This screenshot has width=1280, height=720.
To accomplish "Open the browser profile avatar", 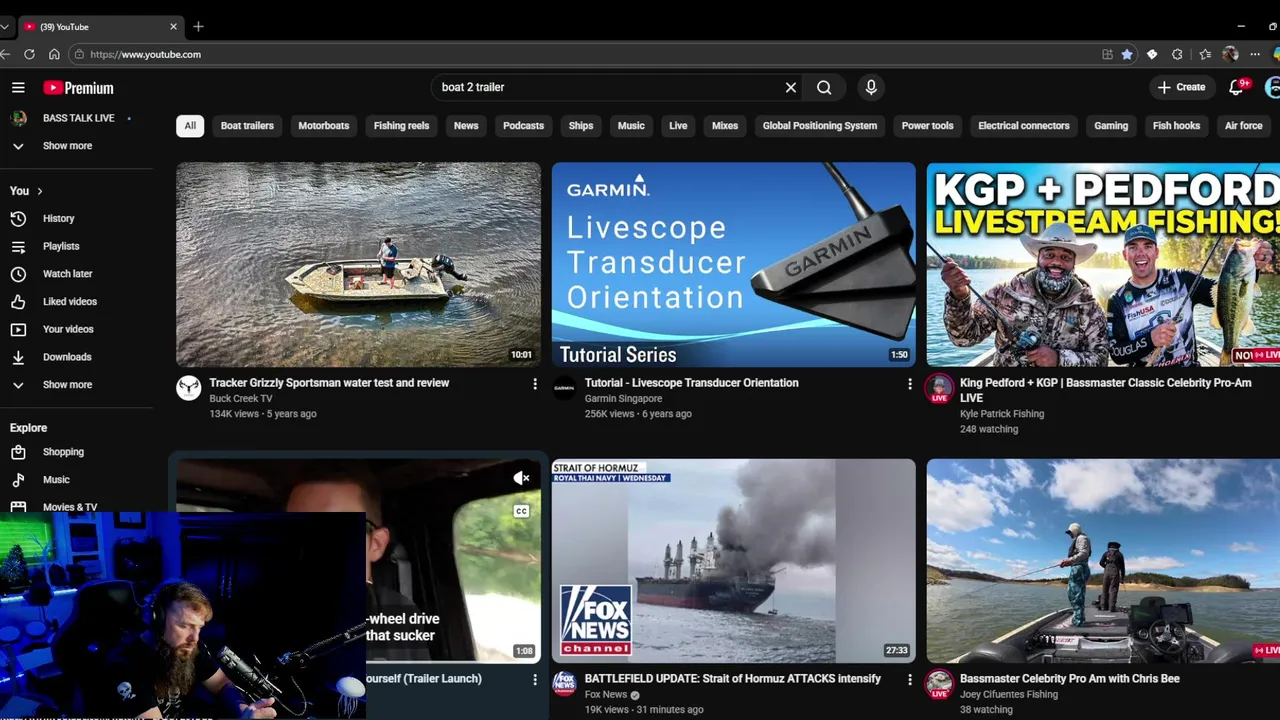I will coord(1230,54).
